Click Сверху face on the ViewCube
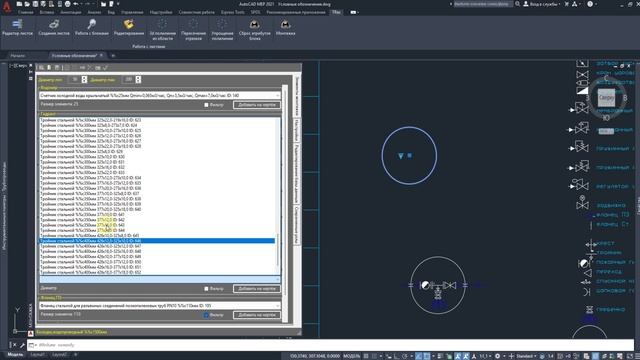This screenshot has height=360, width=640. [x=607, y=98]
